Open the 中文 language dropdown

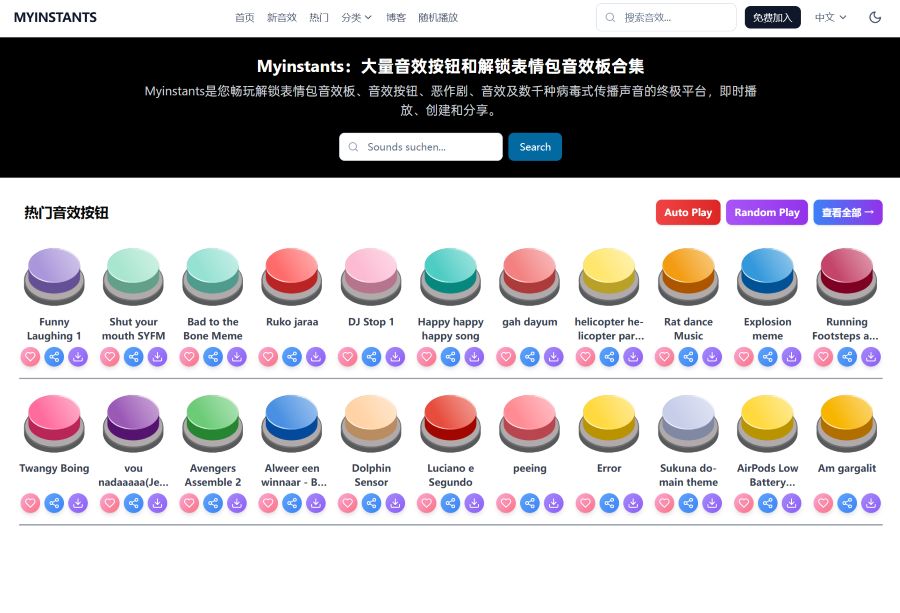coord(831,17)
